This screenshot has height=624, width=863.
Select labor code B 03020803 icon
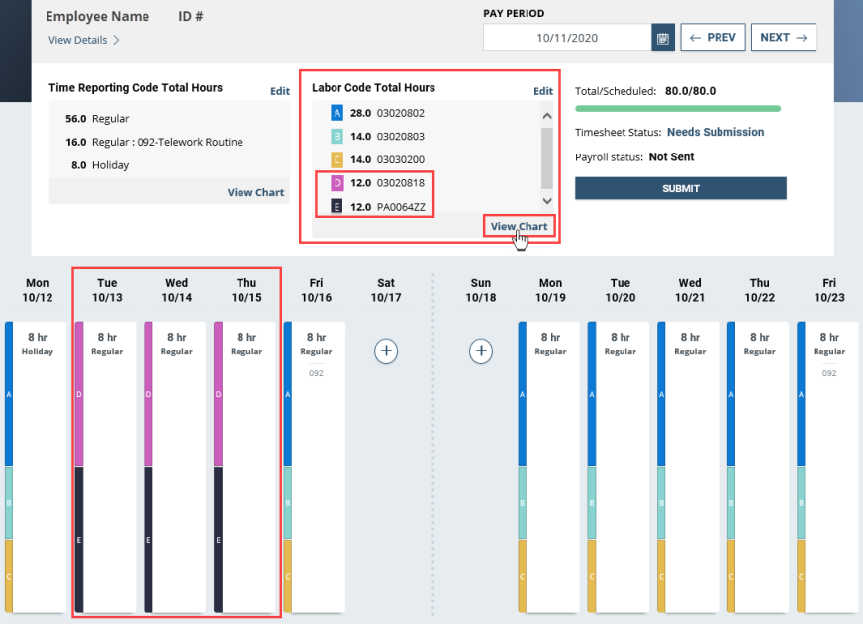click(x=337, y=136)
